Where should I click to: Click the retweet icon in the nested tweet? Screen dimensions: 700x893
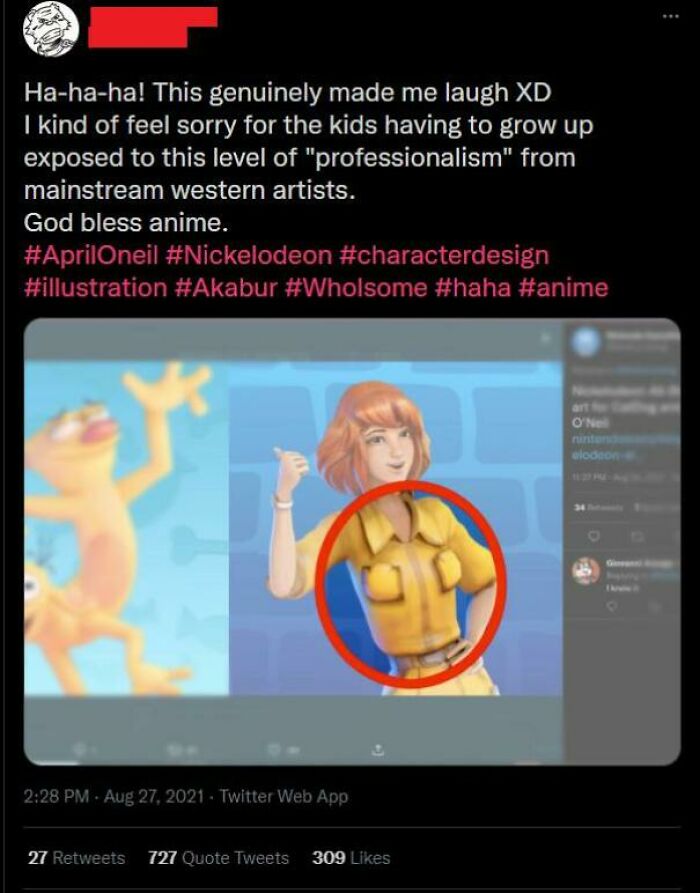(637, 536)
